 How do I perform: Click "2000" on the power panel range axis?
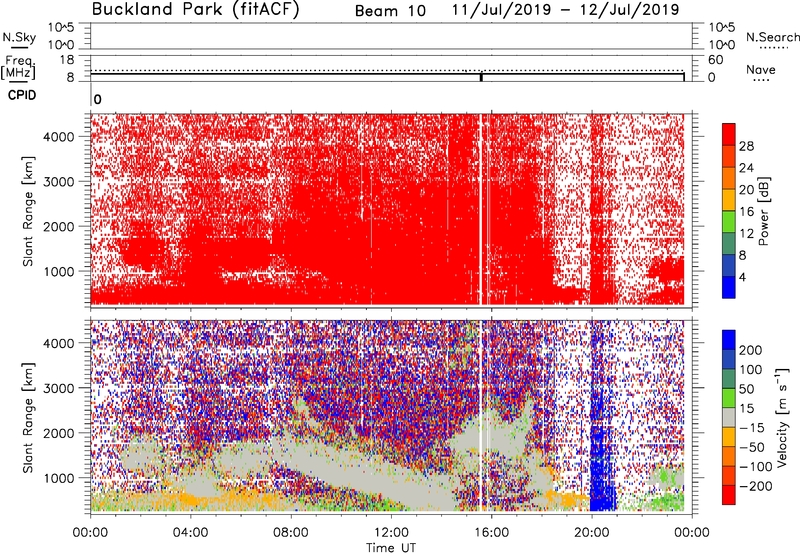point(59,226)
